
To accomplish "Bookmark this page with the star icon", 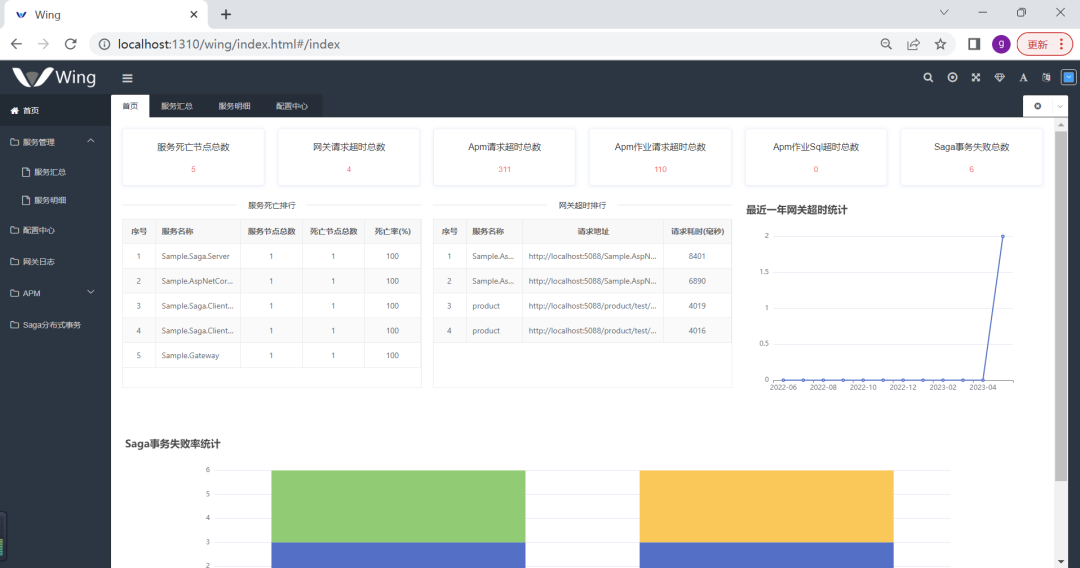I will [x=940, y=44].
